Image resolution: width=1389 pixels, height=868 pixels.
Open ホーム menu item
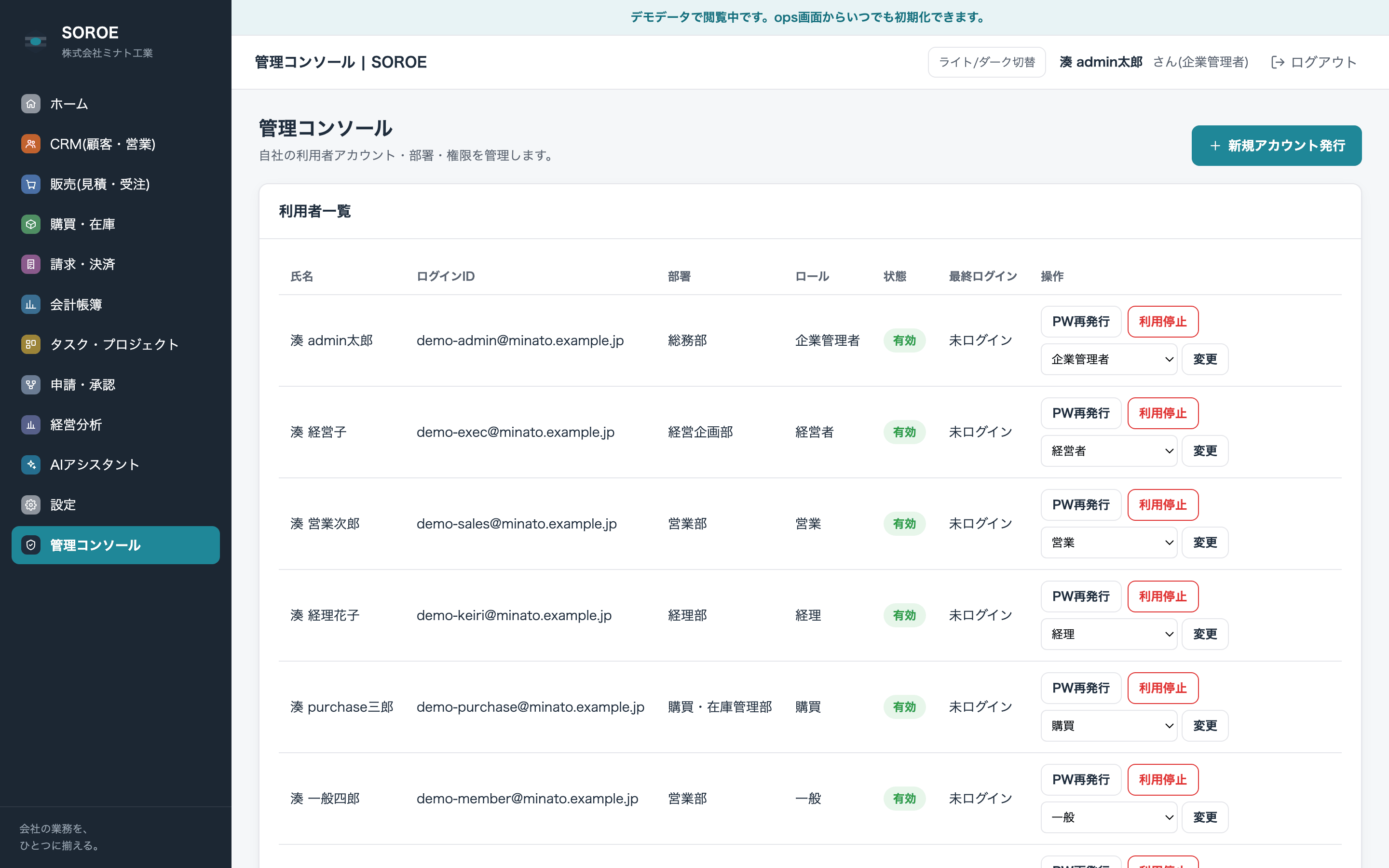[x=115, y=104]
